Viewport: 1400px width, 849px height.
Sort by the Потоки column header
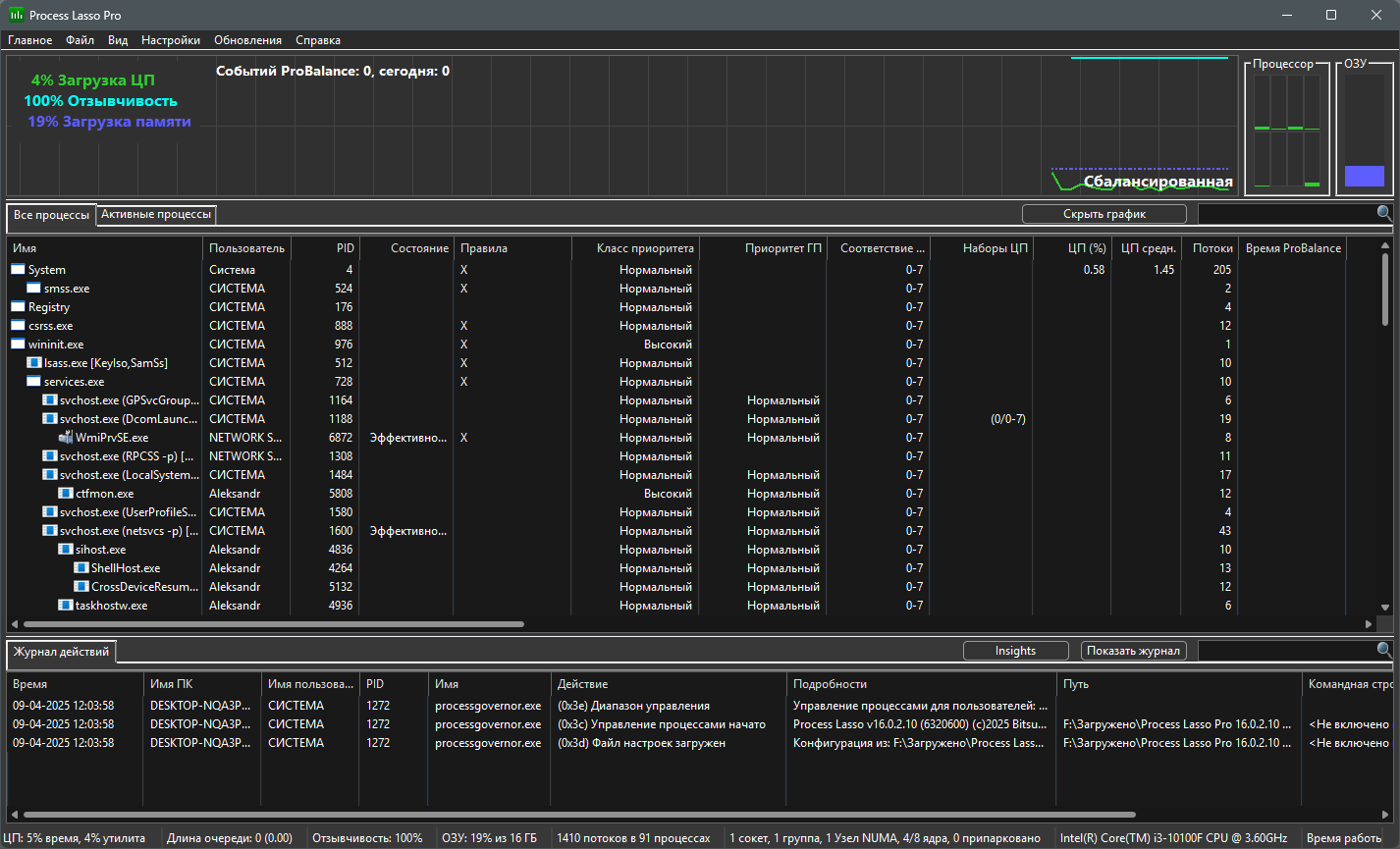1209,248
